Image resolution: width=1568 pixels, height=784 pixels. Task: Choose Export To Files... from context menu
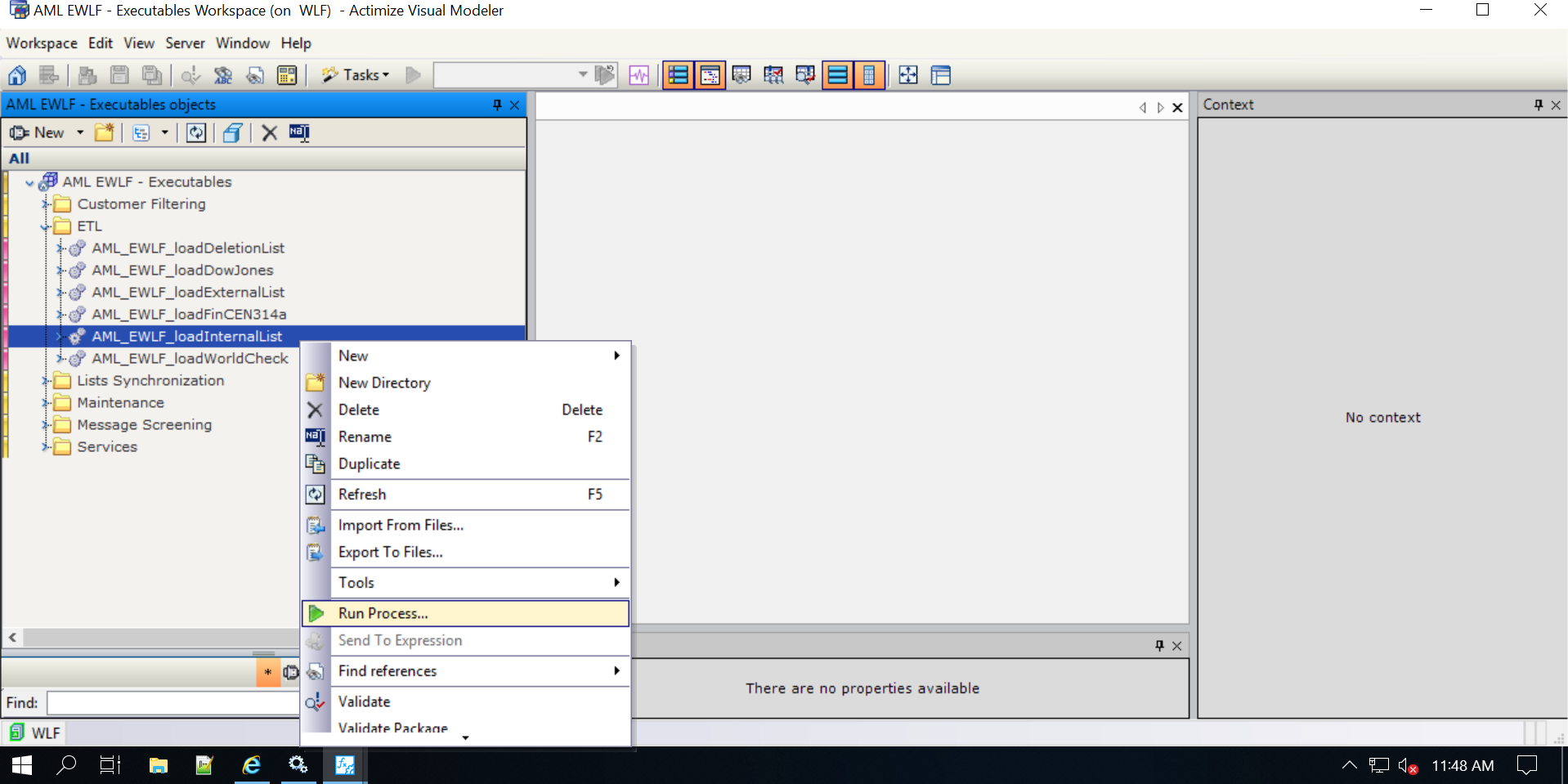[465, 552]
